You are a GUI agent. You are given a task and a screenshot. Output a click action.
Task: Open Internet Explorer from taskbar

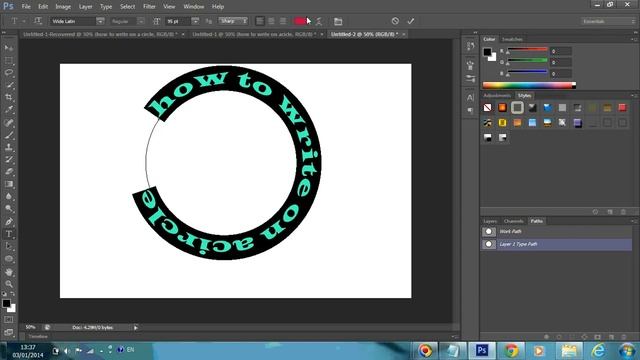click(598, 350)
